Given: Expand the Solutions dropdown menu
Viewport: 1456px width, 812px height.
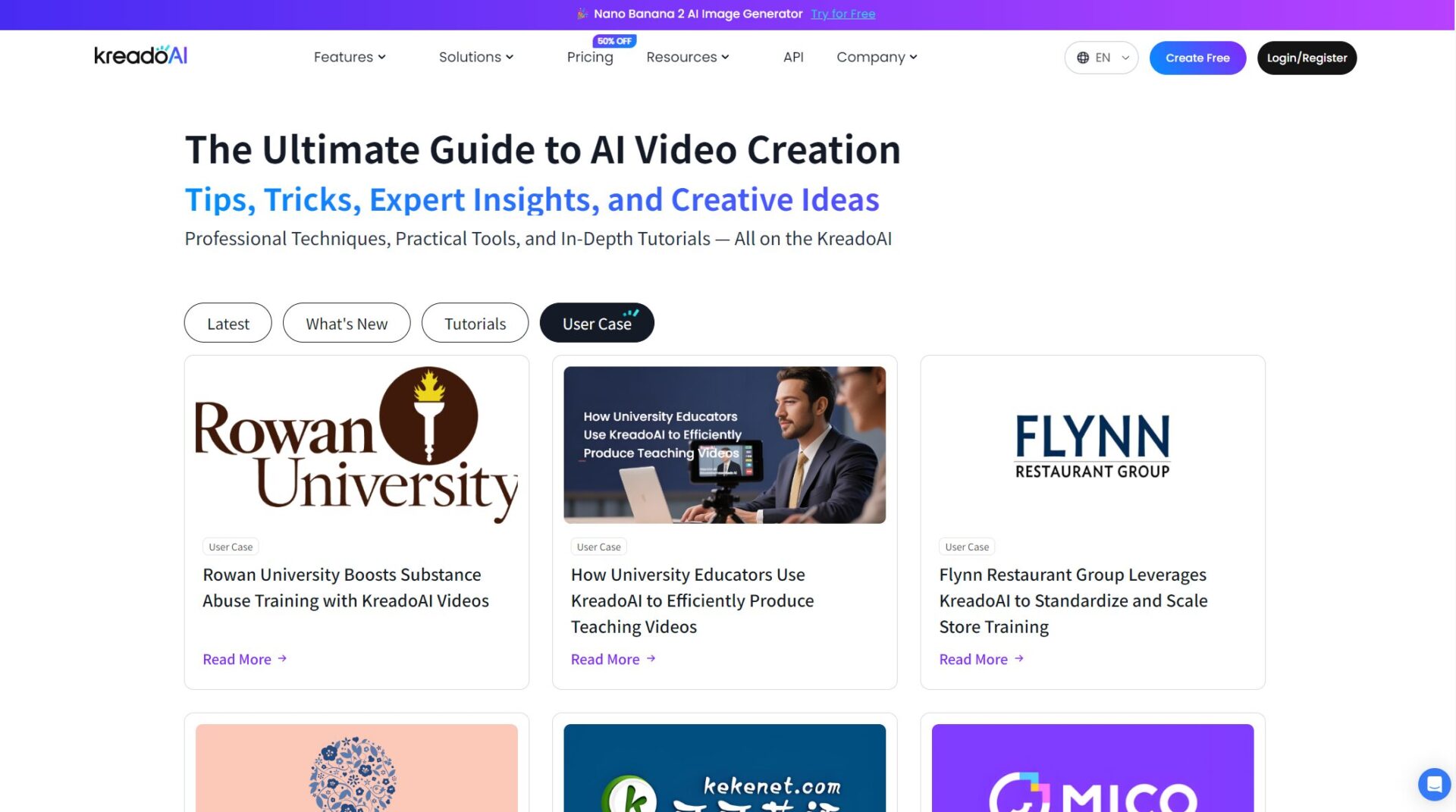Looking at the screenshot, I should [x=476, y=57].
